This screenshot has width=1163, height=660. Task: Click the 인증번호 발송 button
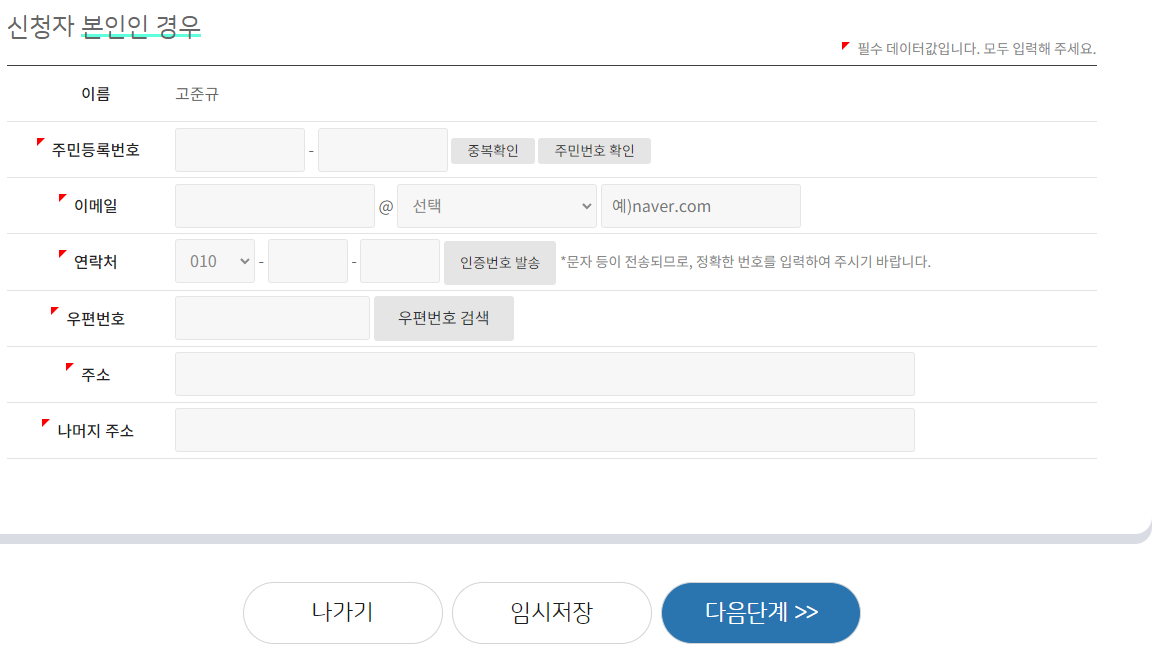click(500, 263)
